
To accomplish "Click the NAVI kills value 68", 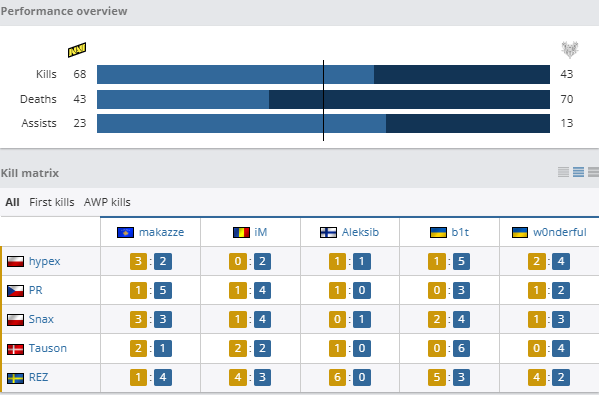I will point(79,74).
